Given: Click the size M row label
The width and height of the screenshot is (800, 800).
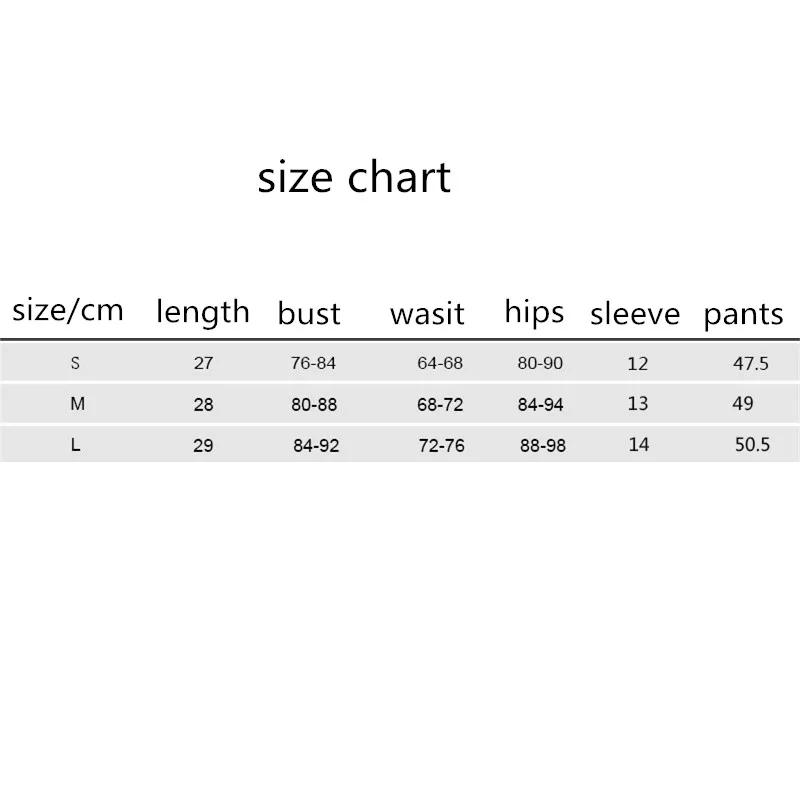Looking at the screenshot, I should (77, 405).
